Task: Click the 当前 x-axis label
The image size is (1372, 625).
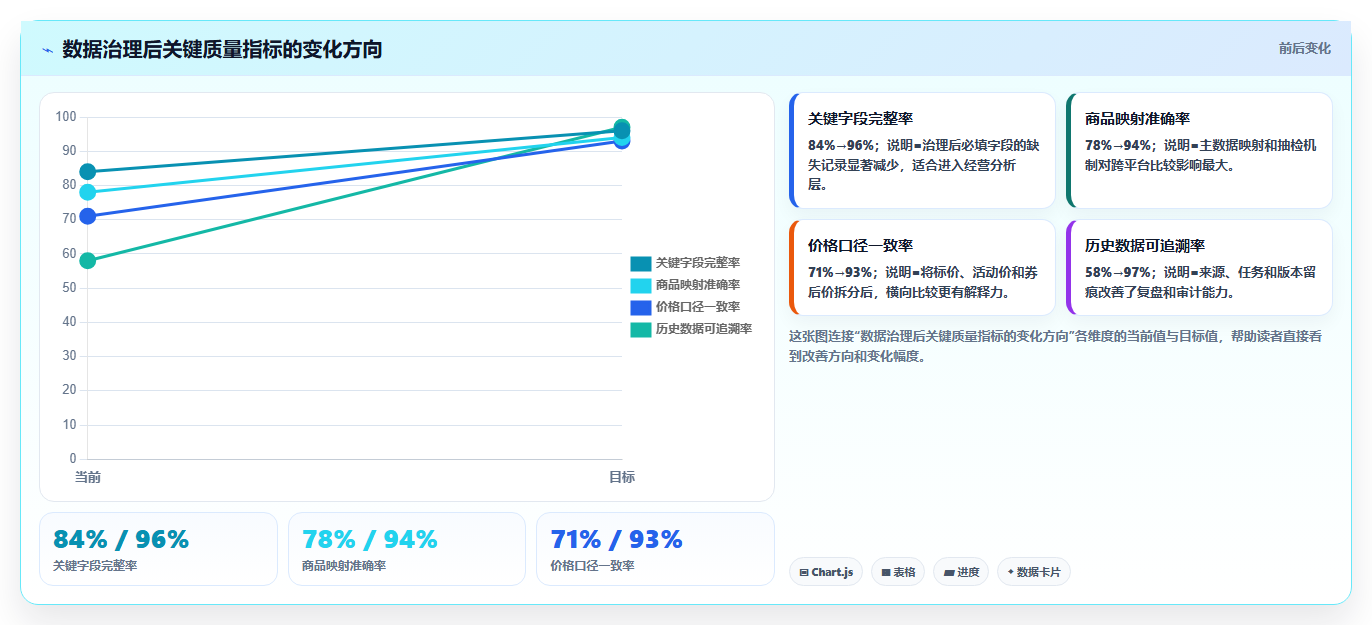Action: point(87,477)
